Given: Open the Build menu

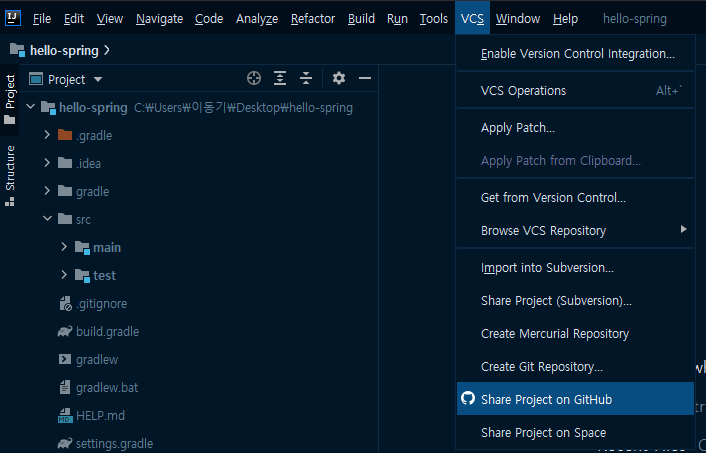Looking at the screenshot, I should click(361, 19).
